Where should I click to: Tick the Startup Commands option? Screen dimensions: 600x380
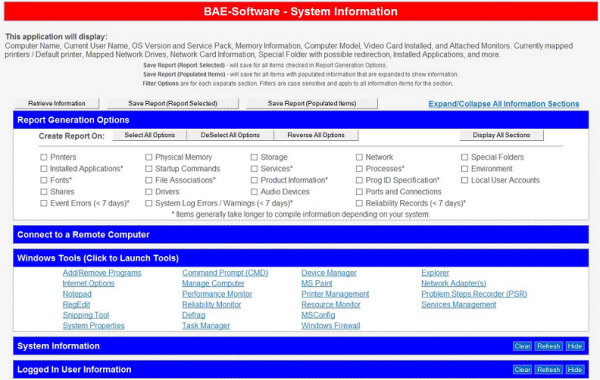tap(148, 169)
